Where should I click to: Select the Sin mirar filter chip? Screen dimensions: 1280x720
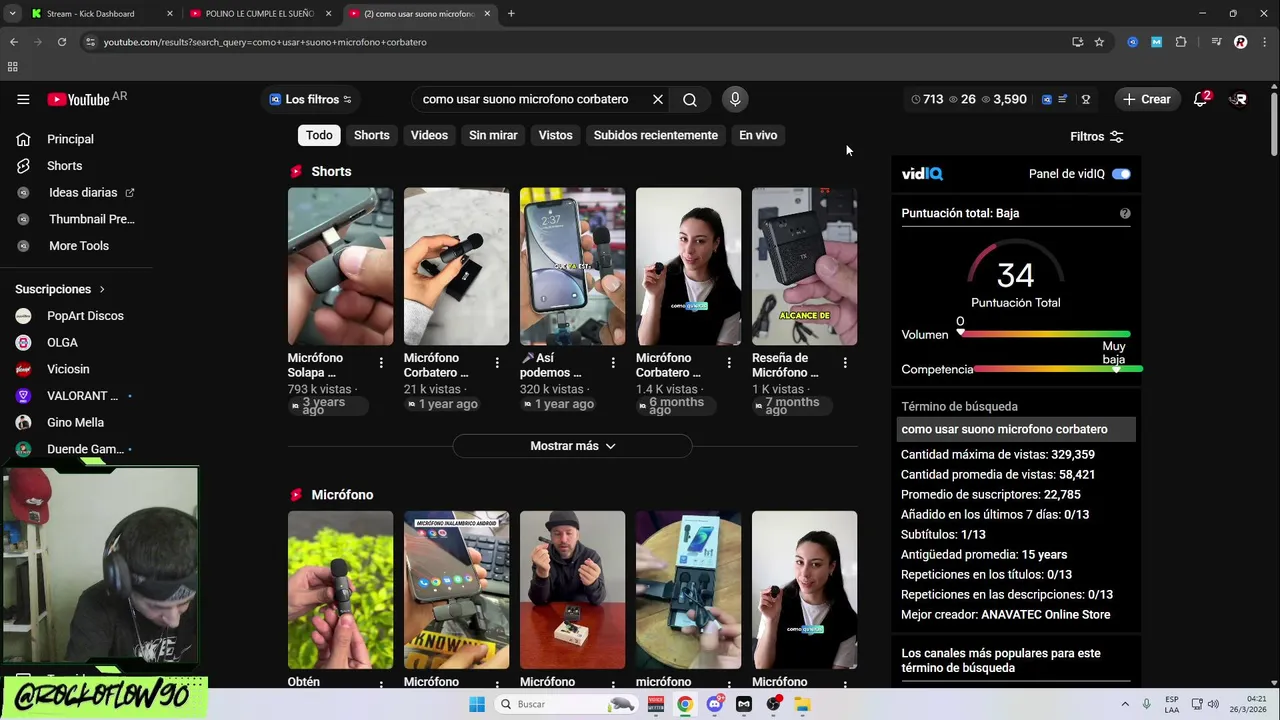pos(493,135)
